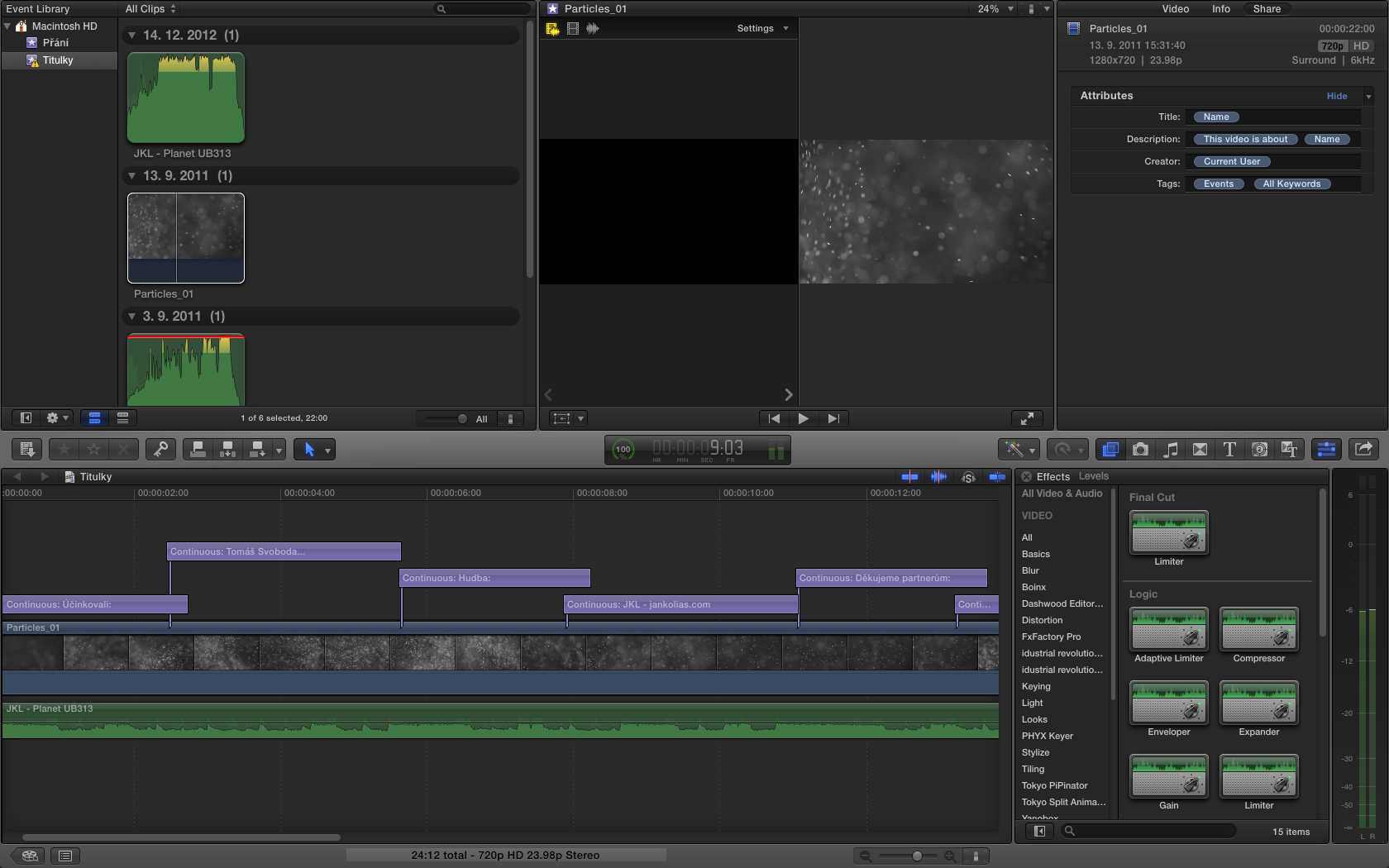1389x868 pixels.
Task: Show the Themes browser
Action: [1289, 449]
